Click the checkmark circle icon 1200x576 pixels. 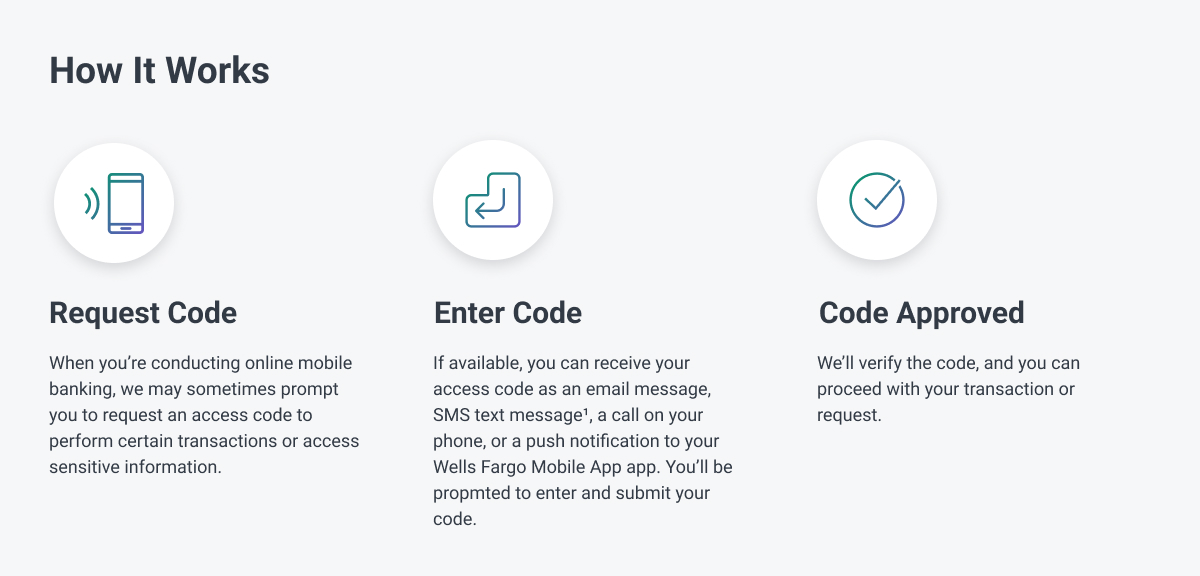tap(877, 200)
